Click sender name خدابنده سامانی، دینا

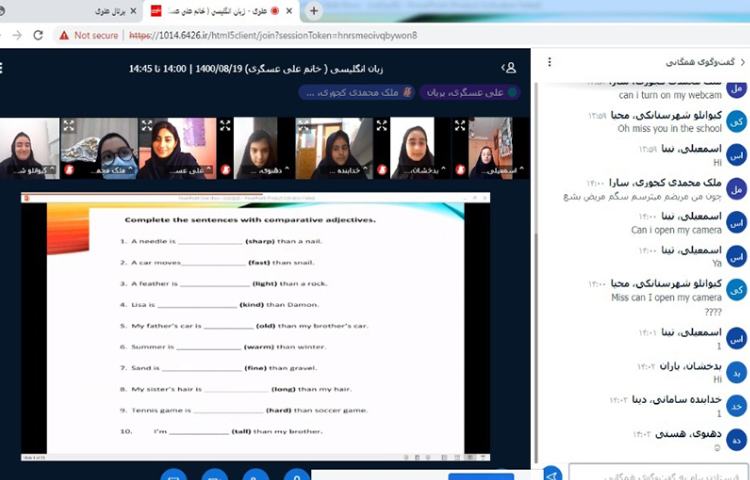tap(676, 399)
